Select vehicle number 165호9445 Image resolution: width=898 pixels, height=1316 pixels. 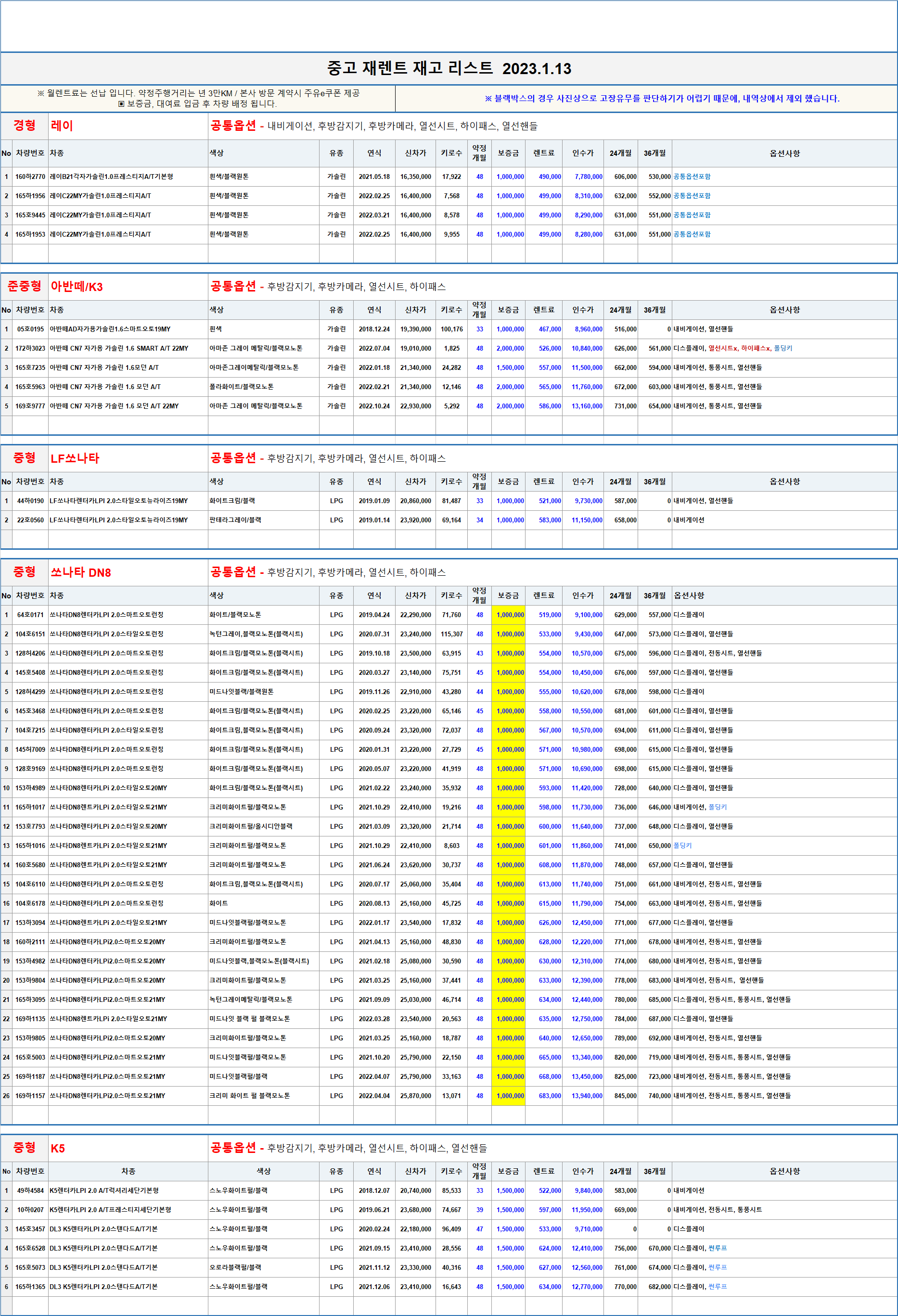(x=31, y=215)
